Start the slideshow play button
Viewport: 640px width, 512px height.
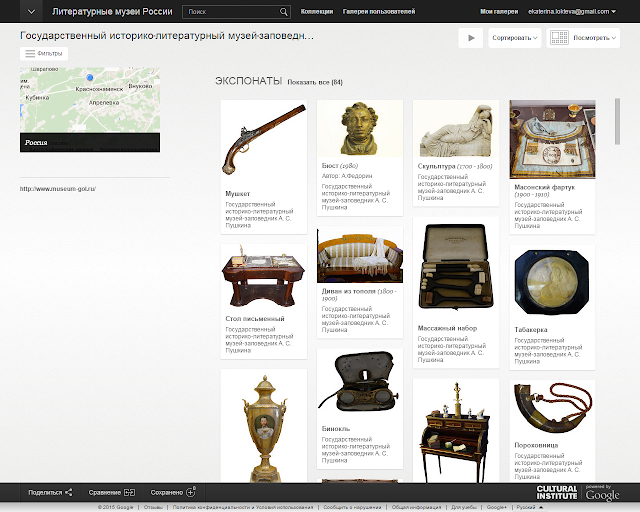pyautogui.click(x=471, y=38)
